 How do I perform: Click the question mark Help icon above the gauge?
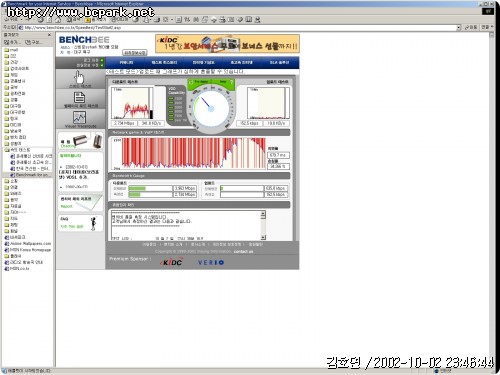point(231,82)
